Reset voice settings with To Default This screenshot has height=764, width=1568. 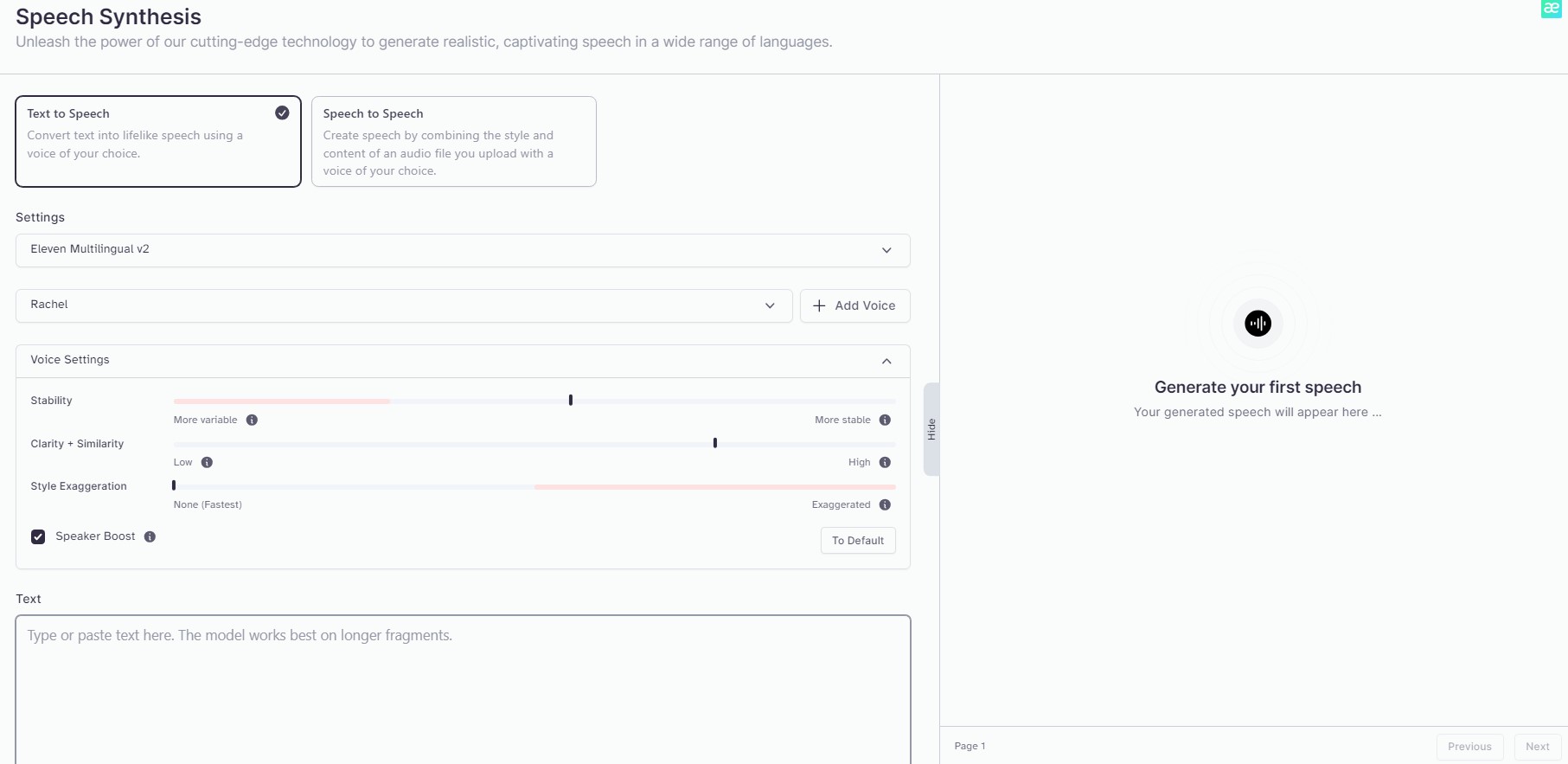pos(857,541)
